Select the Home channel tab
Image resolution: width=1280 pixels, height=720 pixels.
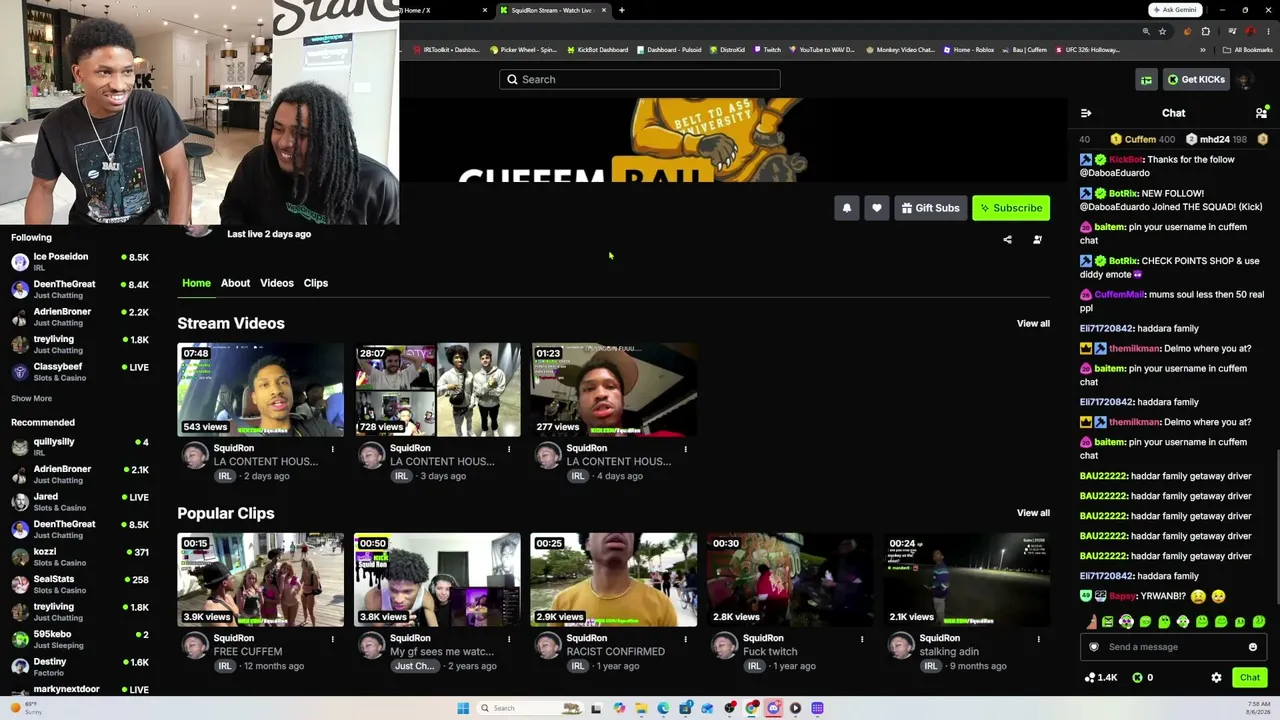[x=196, y=283]
